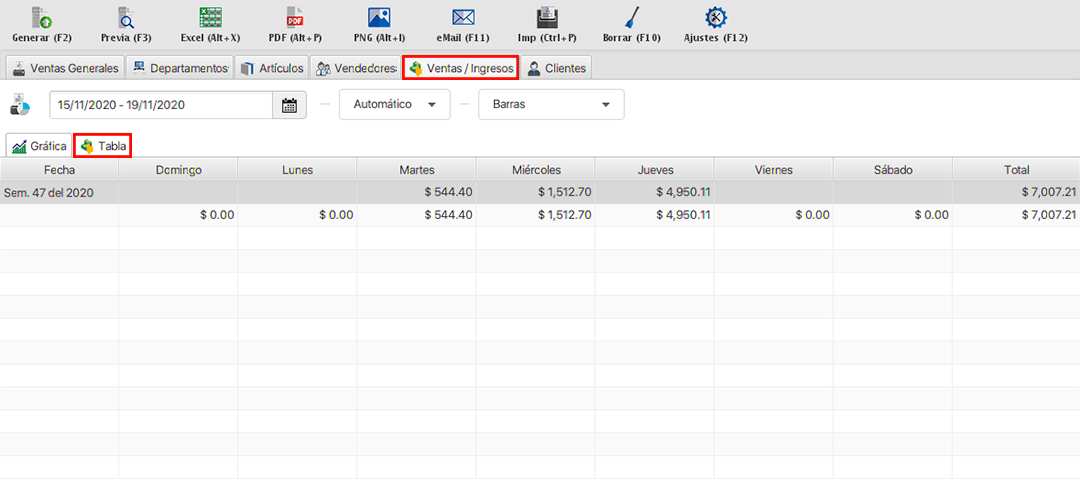Select the Artículos tab

pos(272,69)
